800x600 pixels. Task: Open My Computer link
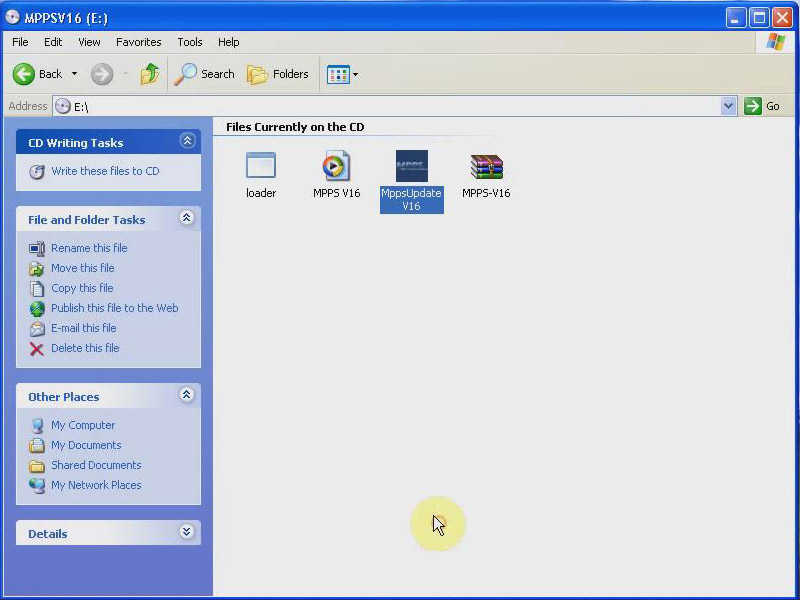[83, 425]
